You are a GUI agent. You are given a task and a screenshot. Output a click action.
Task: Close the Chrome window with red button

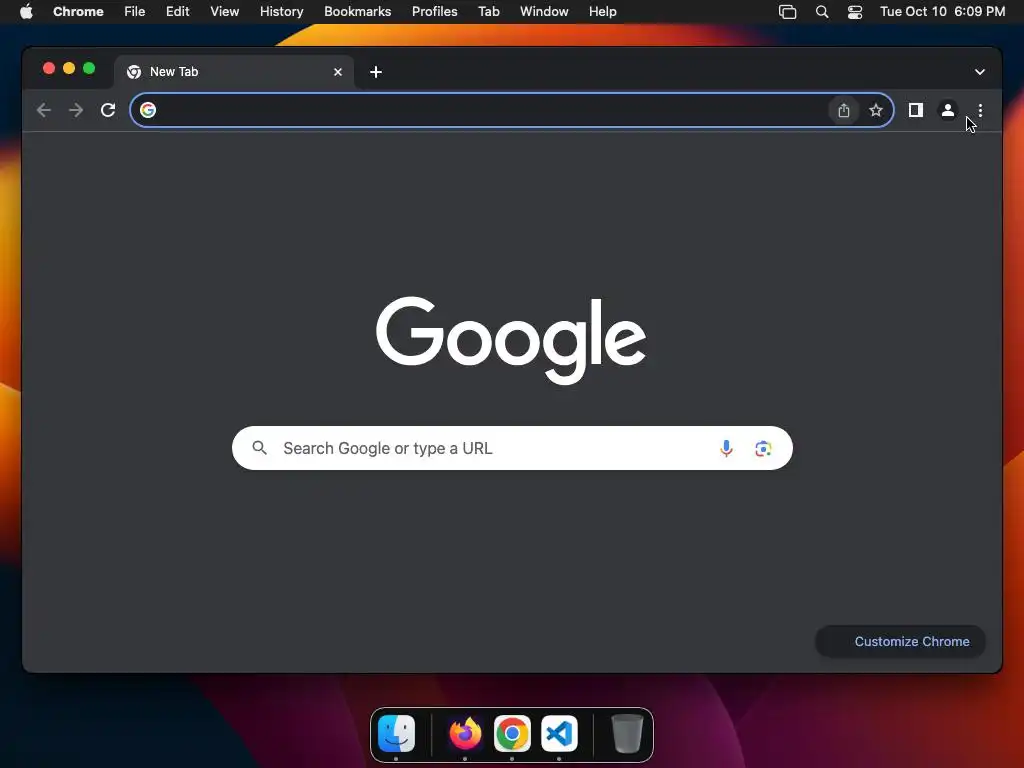pyautogui.click(x=48, y=69)
